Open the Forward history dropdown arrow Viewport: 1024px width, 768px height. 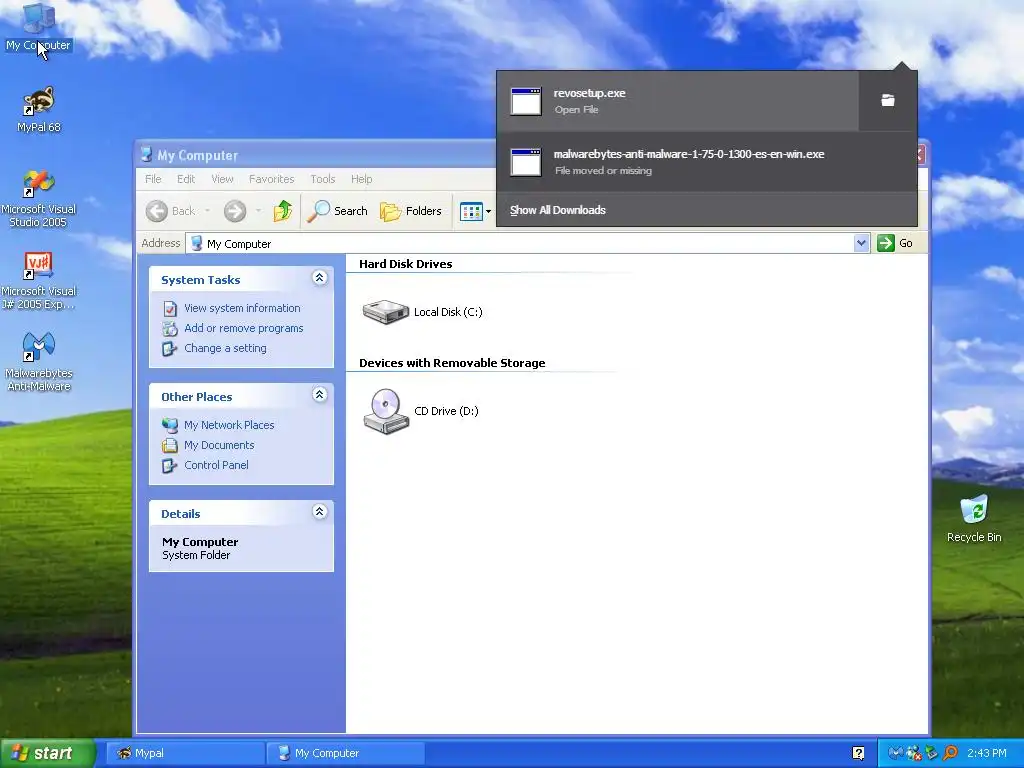click(x=258, y=211)
